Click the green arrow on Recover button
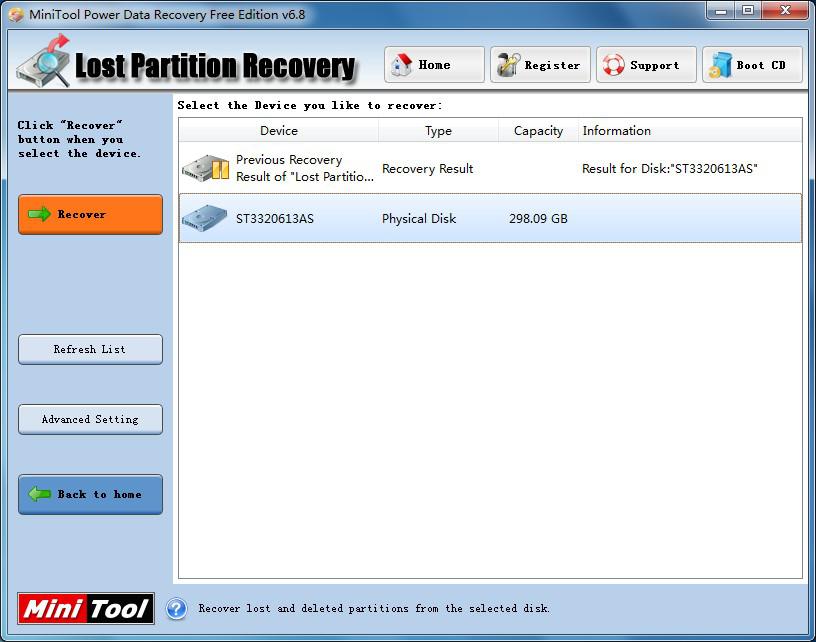Viewport: 816px width, 642px height. pyautogui.click(x=39, y=214)
